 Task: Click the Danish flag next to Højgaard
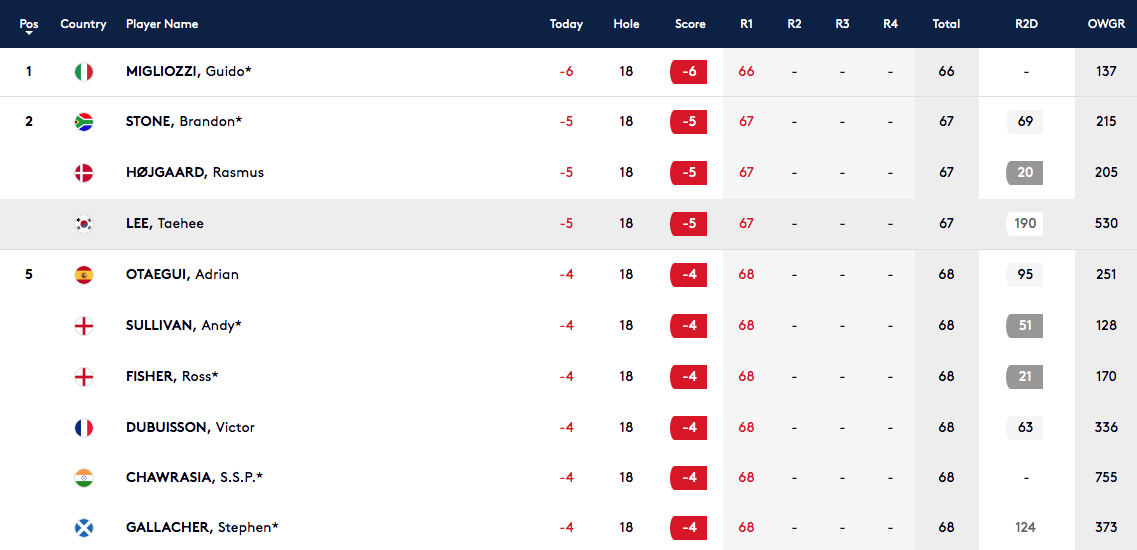pos(84,173)
